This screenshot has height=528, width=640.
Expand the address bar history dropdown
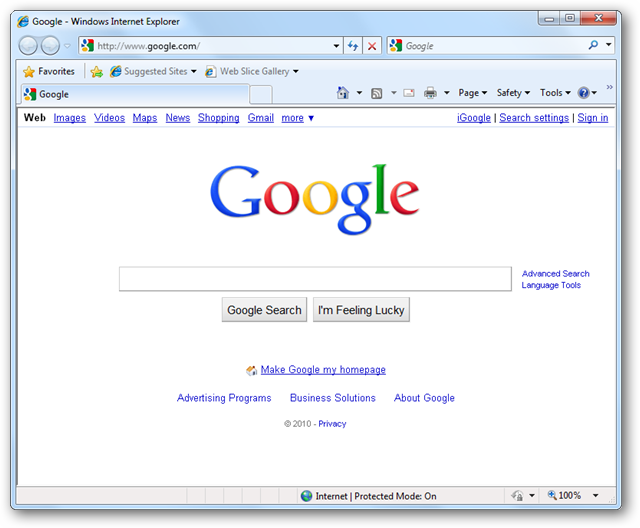click(336, 46)
